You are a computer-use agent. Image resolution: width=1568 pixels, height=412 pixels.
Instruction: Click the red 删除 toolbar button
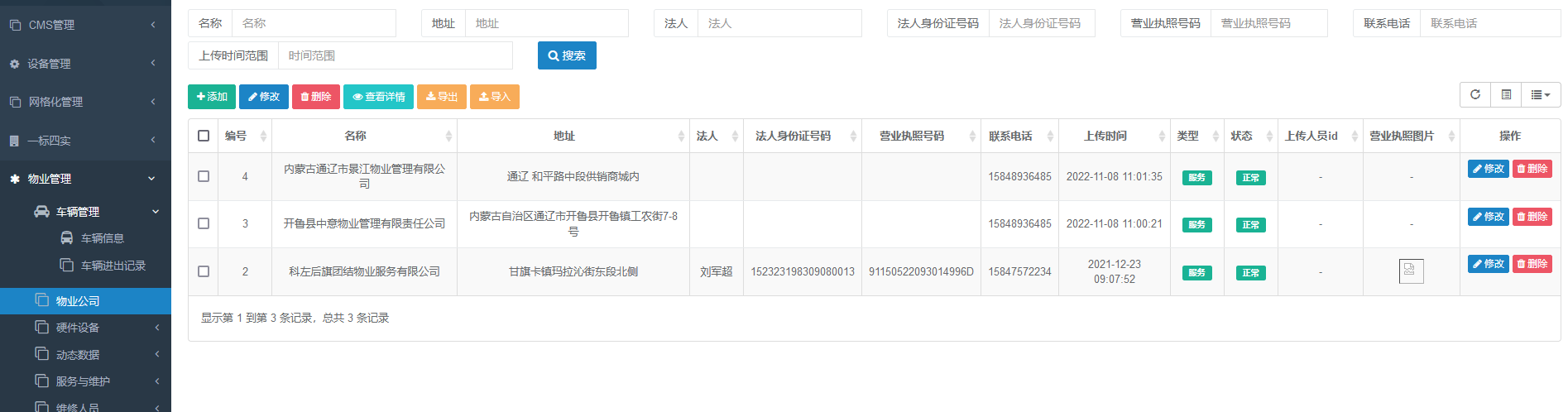[315, 97]
